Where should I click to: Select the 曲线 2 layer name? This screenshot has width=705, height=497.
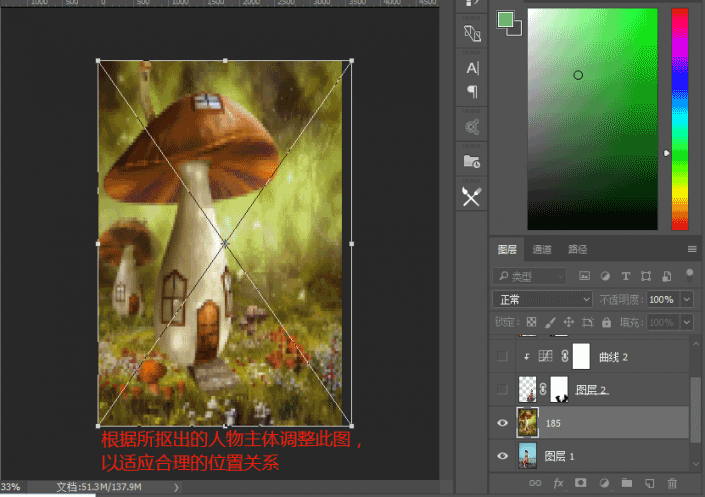[x=613, y=357]
